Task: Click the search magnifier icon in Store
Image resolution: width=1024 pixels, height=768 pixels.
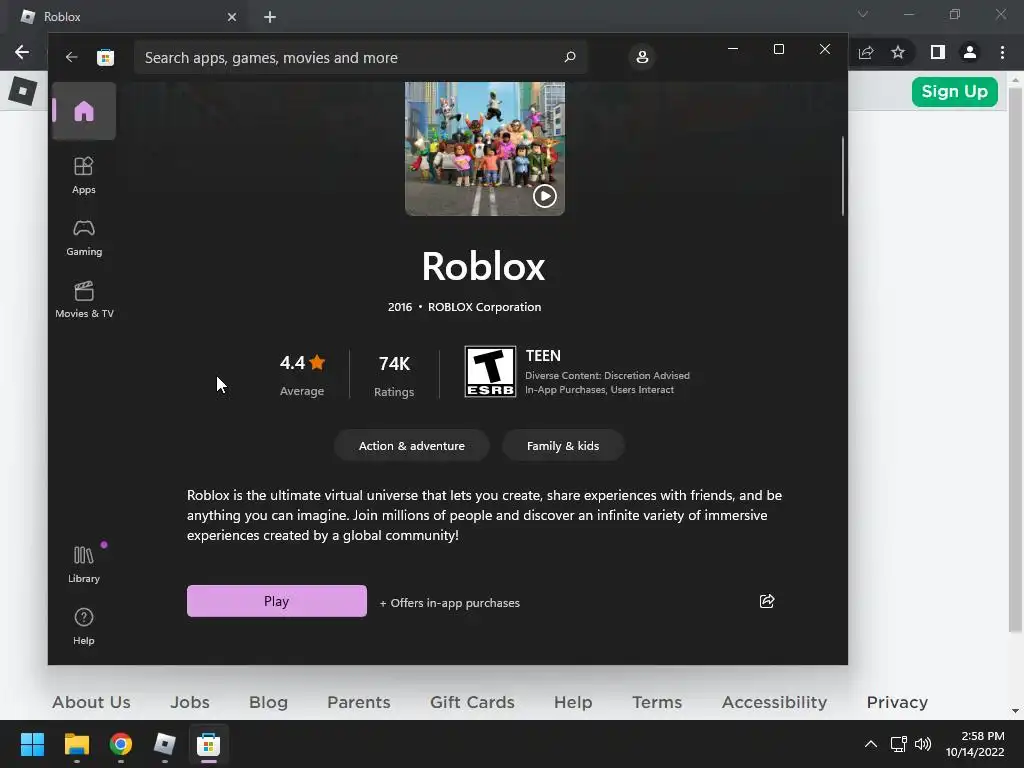Action: [x=569, y=57]
